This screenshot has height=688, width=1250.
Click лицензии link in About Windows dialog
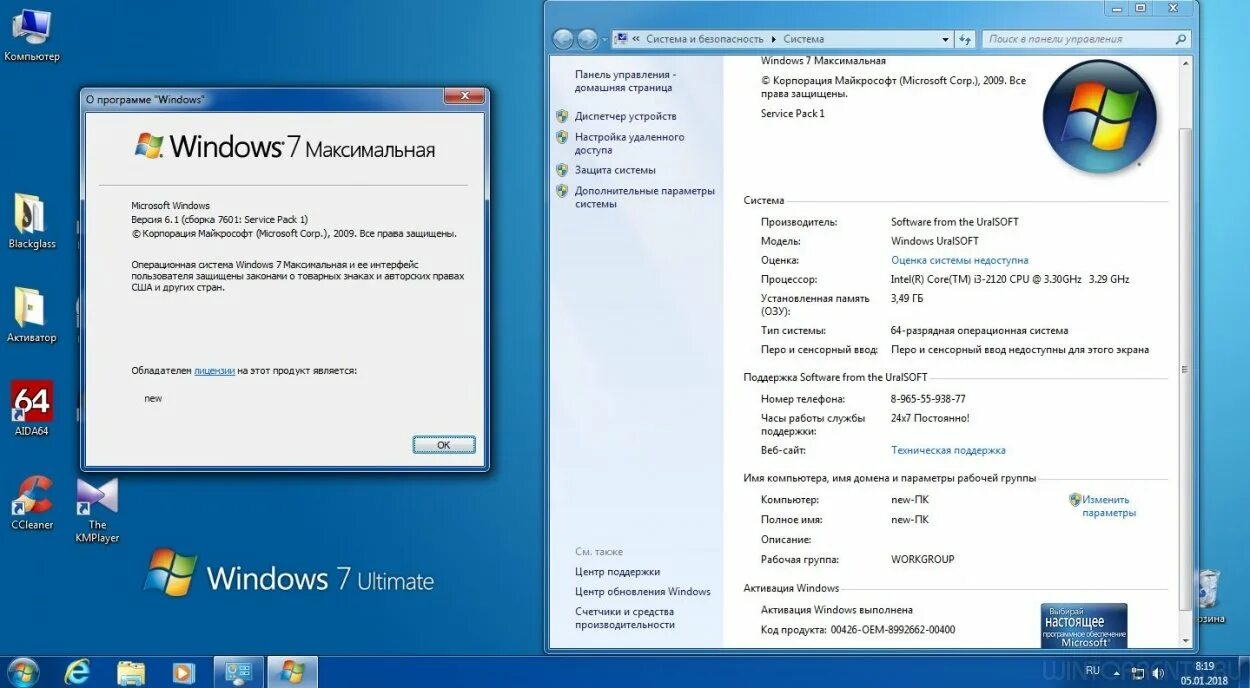[x=214, y=370]
